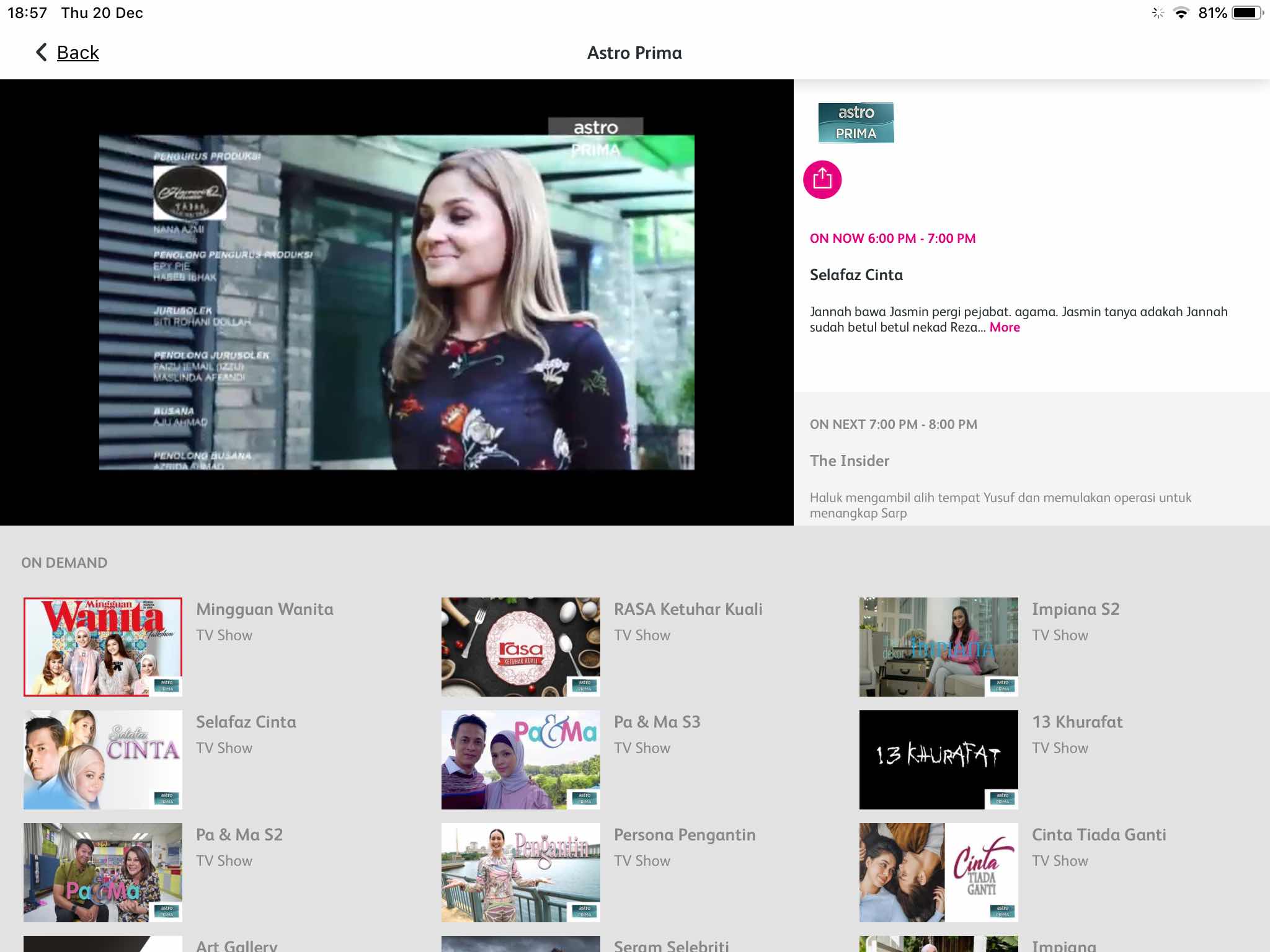
Task: Tap the live video player
Action: pos(397,302)
